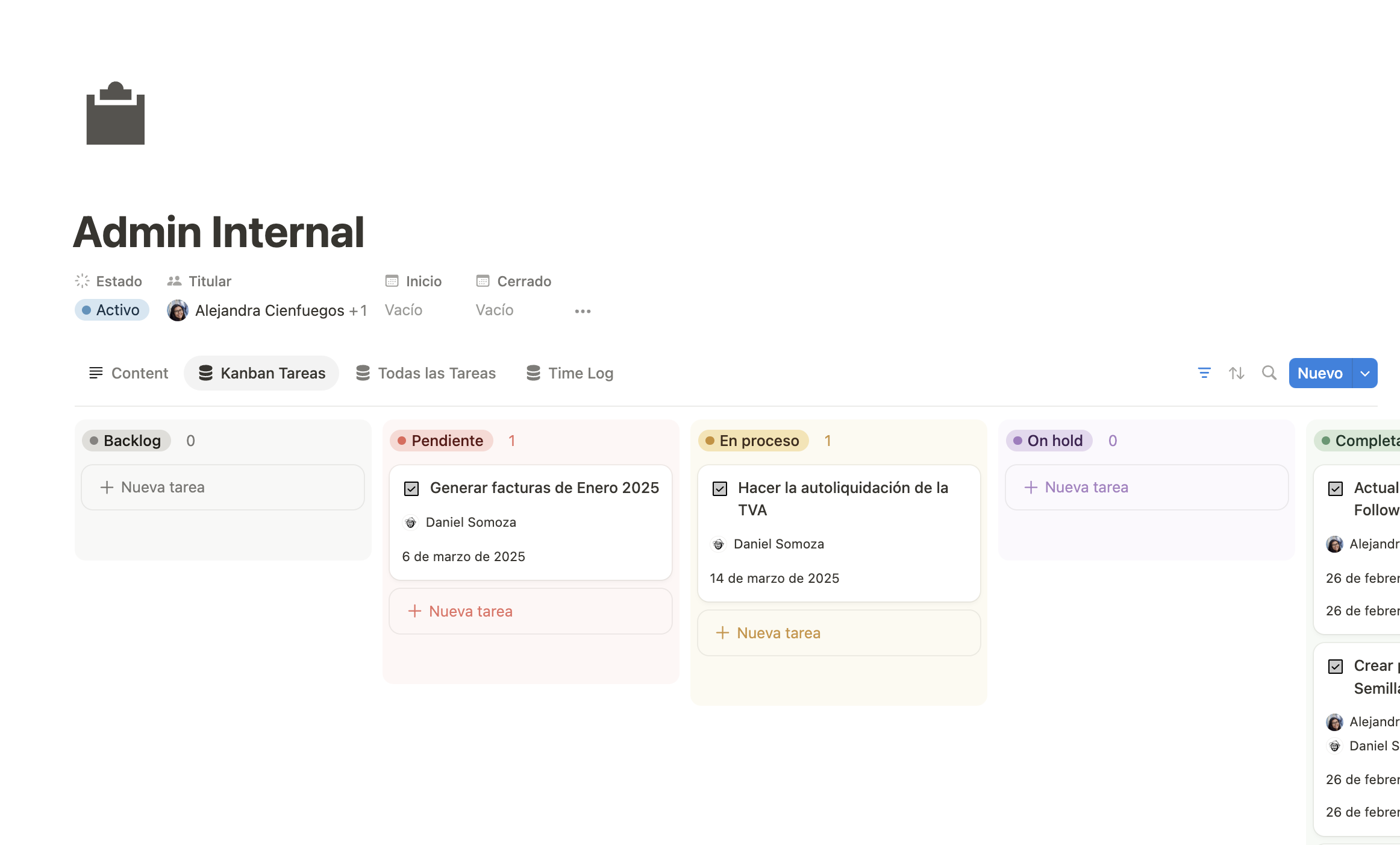Open the Activo status selector
The image size is (1400, 845).
pyautogui.click(x=111, y=310)
